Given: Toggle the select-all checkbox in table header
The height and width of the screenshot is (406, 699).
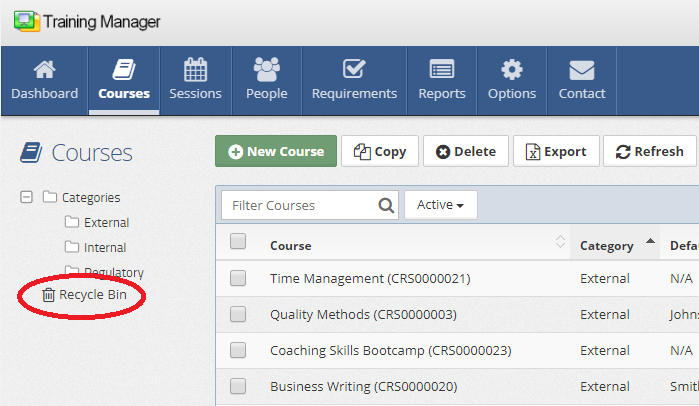Looking at the screenshot, I should coord(238,241).
